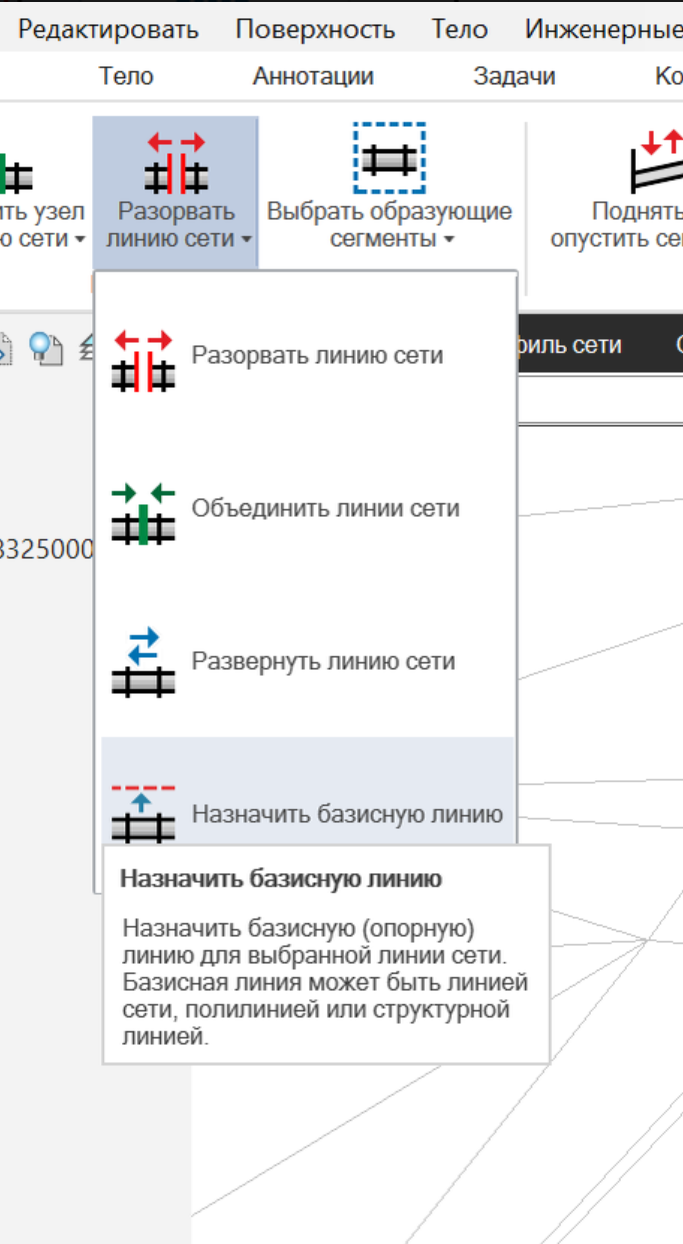Select Назначить базисную линию menu entry
This screenshot has height=1244, width=683.
[x=346, y=814]
